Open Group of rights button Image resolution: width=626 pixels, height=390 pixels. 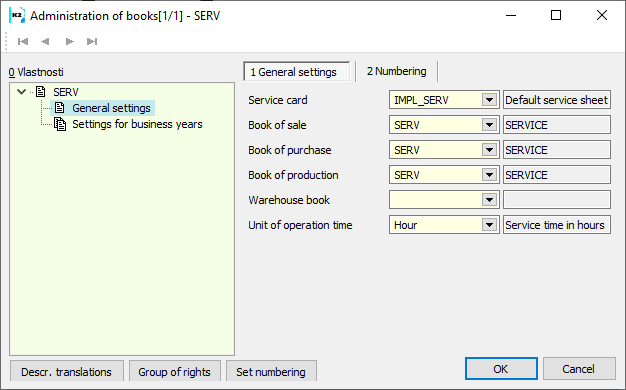174,371
